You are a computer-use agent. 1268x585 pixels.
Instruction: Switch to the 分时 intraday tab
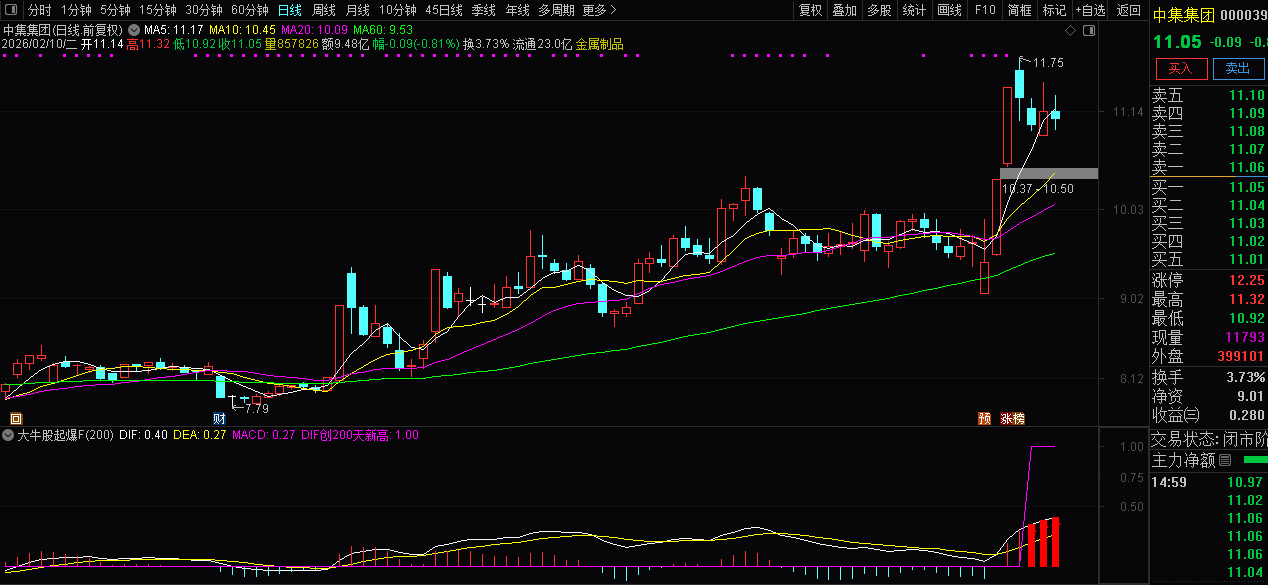(x=40, y=10)
